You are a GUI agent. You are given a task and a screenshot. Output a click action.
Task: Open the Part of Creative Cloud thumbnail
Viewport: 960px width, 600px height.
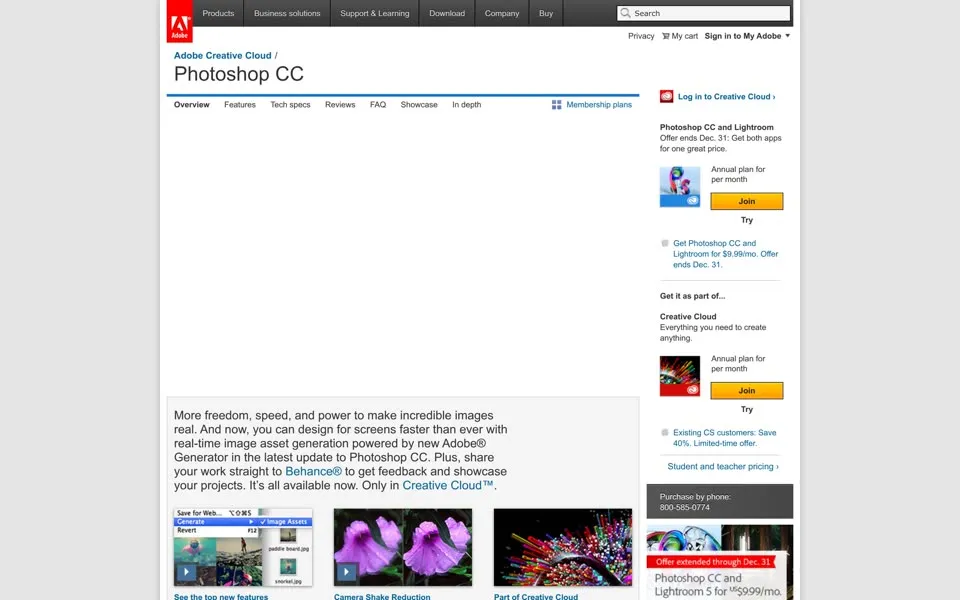click(563, 547)
